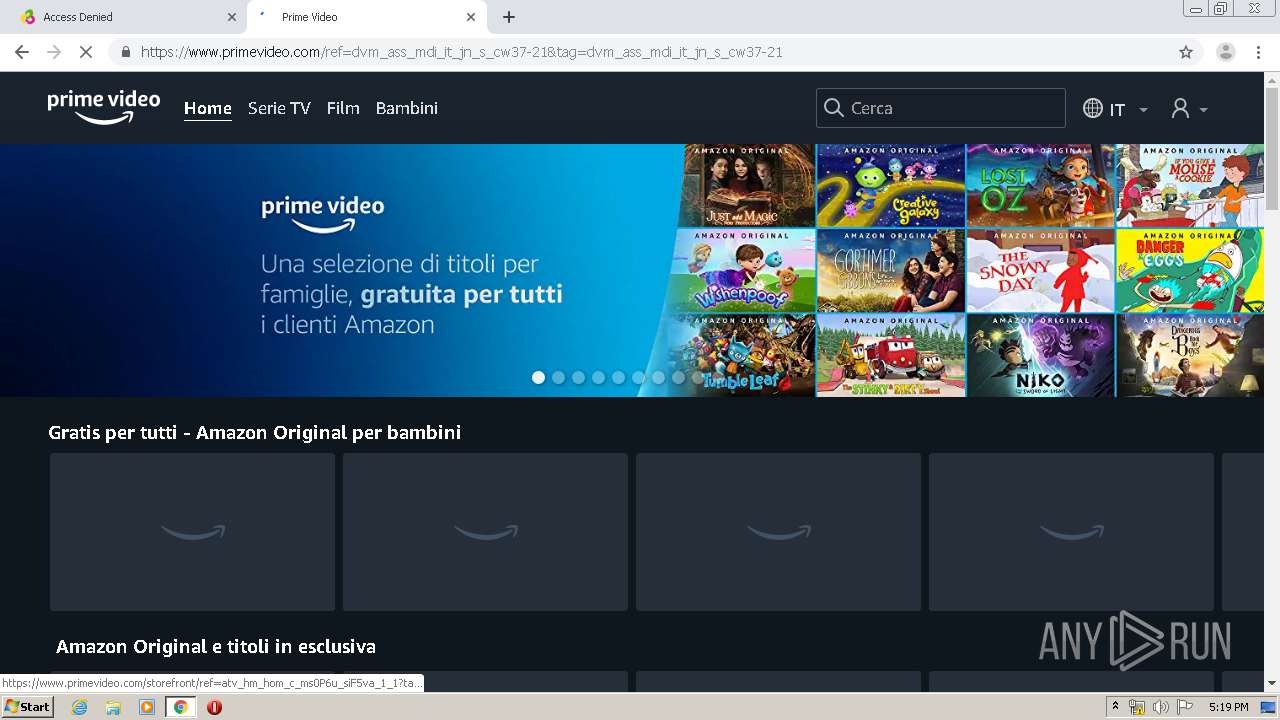The height and width of the screenshot is (720, 1280).
Task: Open media player taskbar icon
Action: click(x=147, y=707)
